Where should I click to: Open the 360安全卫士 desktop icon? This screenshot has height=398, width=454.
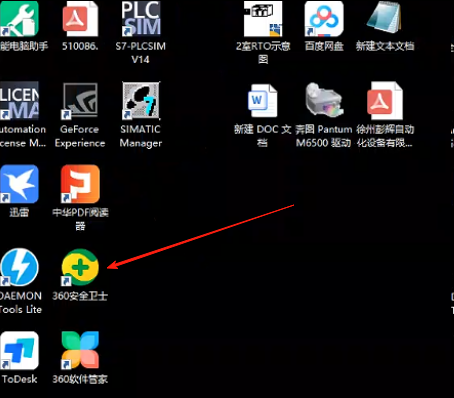(80, 267)
